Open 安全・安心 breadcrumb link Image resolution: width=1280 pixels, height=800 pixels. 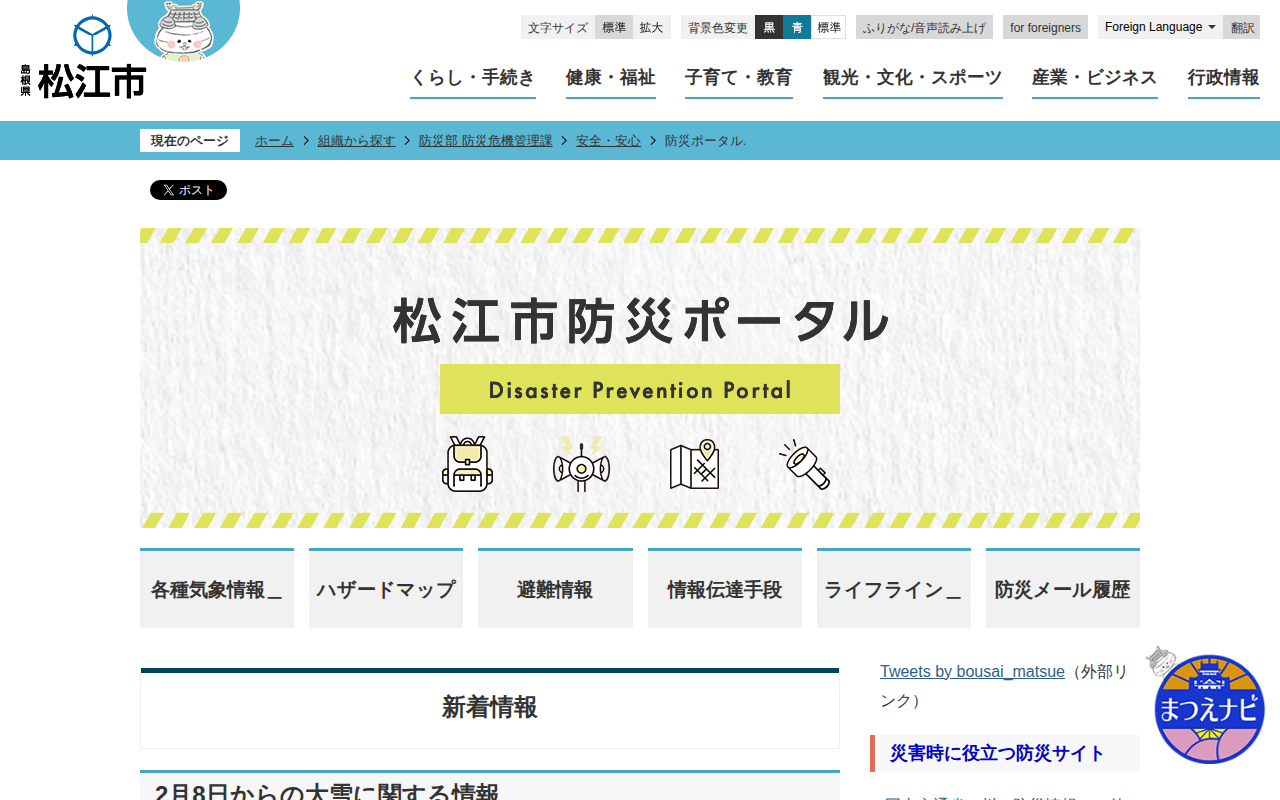[x=609, y=141]
